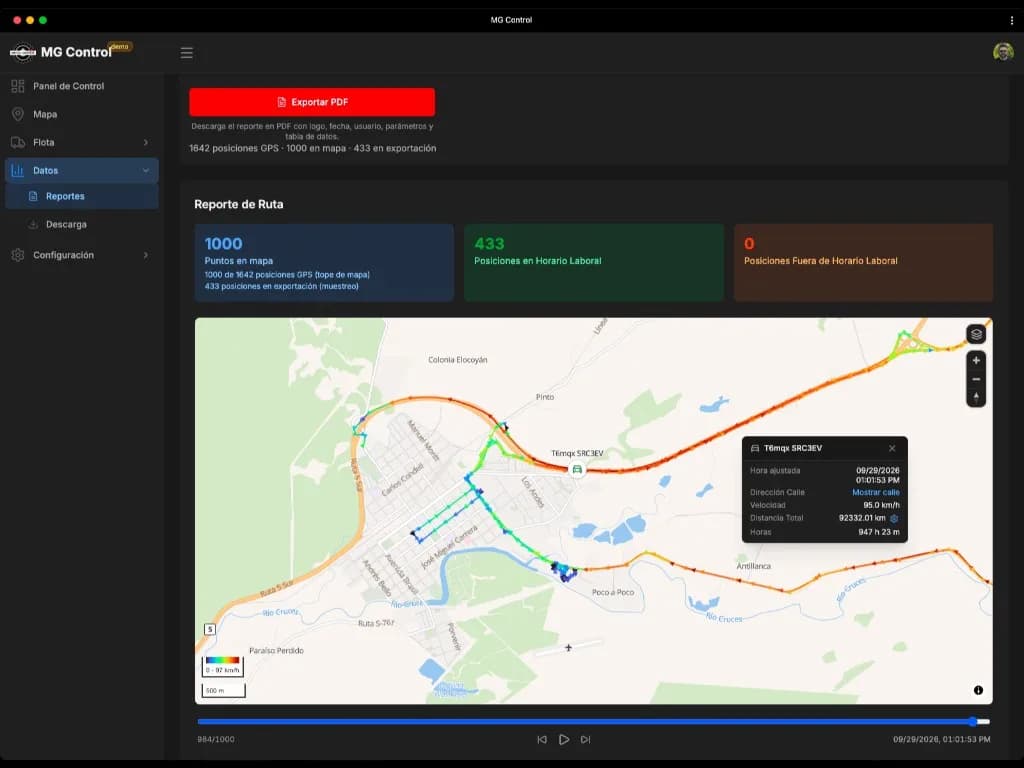Play the route animation
1024x768 pixels.
564,739
